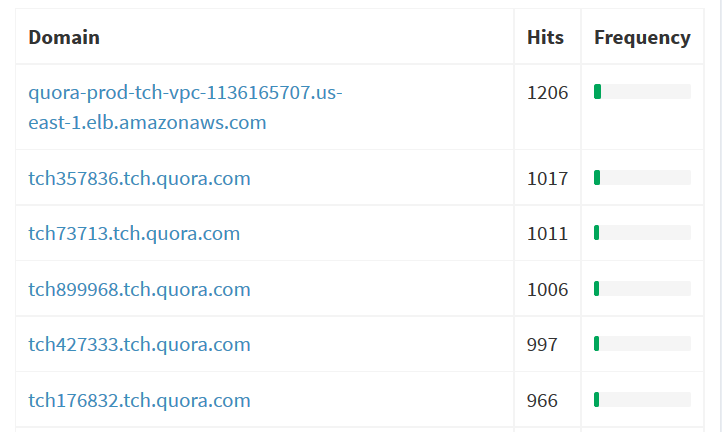This screenshot has height=432, width=722.
Task: Click the Domain column header
Action: pyautogui.click(x=64, y=37)
